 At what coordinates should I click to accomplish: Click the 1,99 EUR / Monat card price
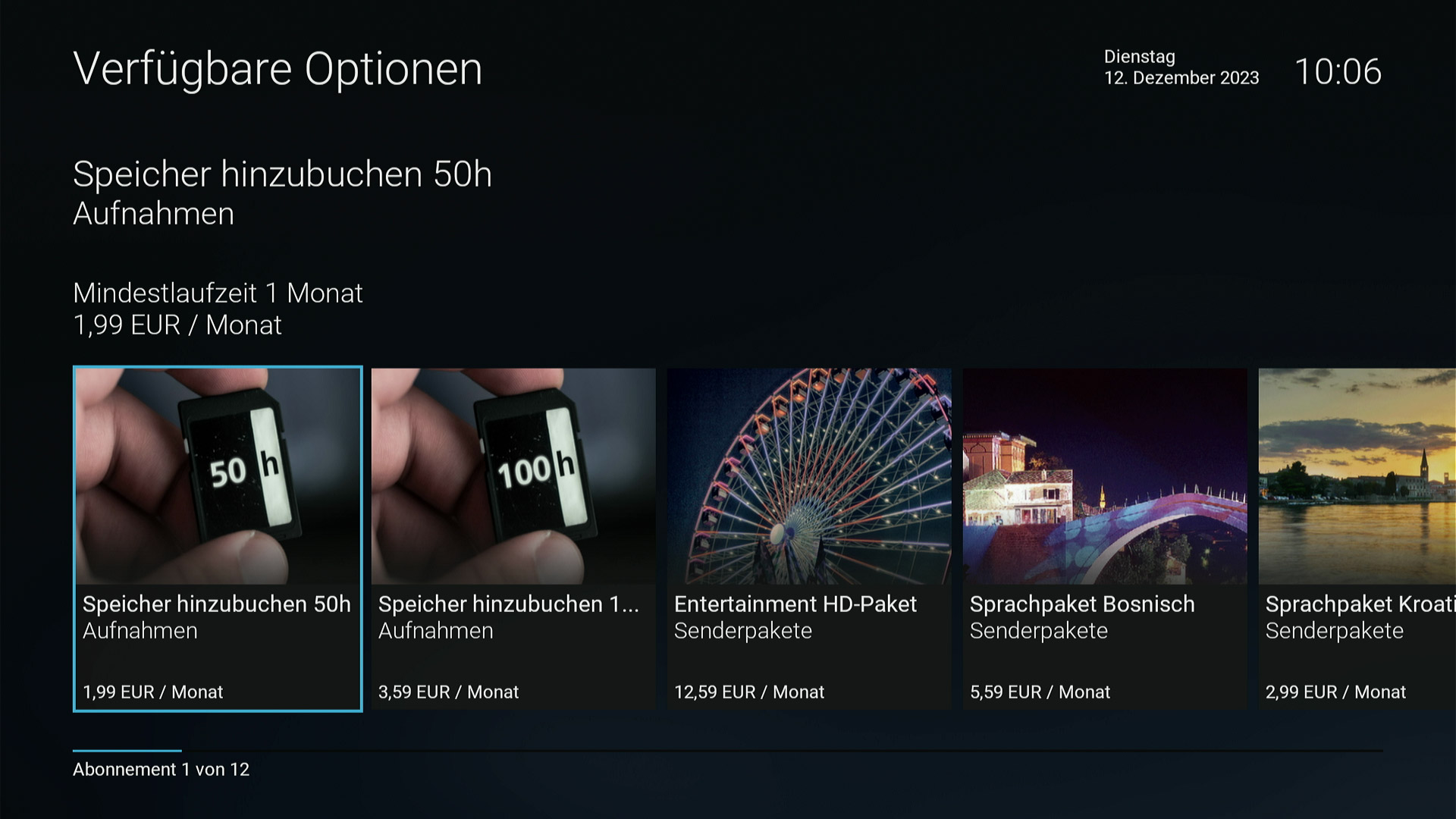point(153,692)
